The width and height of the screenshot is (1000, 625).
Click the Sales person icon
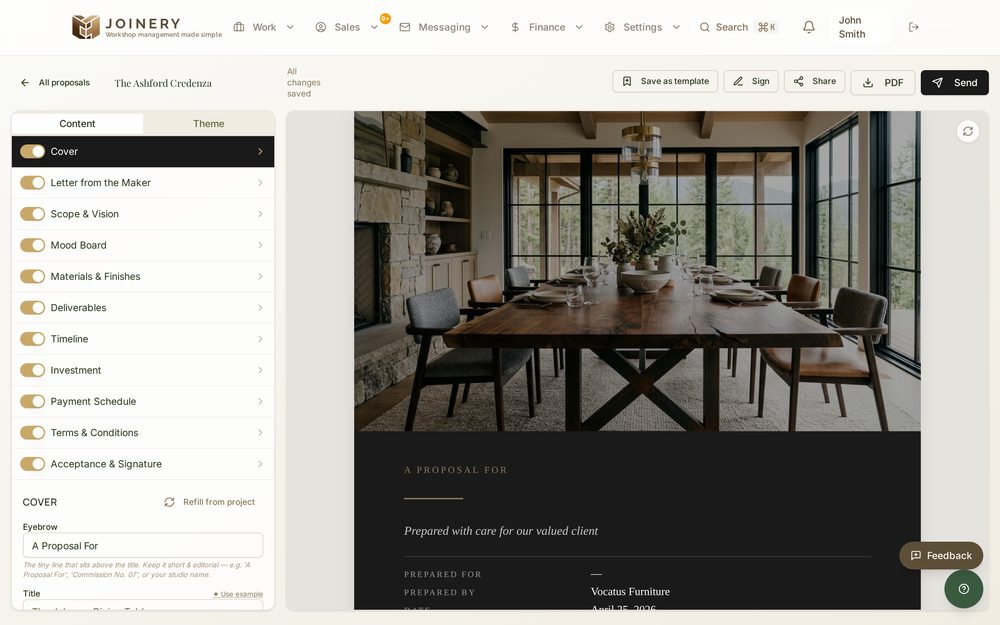coord(321,27)
